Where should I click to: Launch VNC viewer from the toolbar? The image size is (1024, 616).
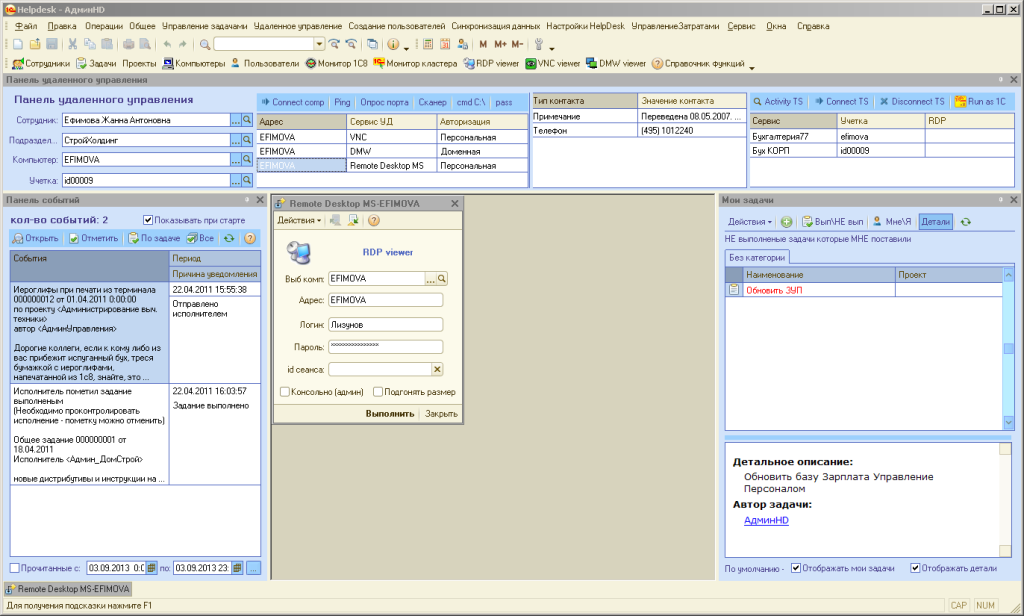click(552, 63)
